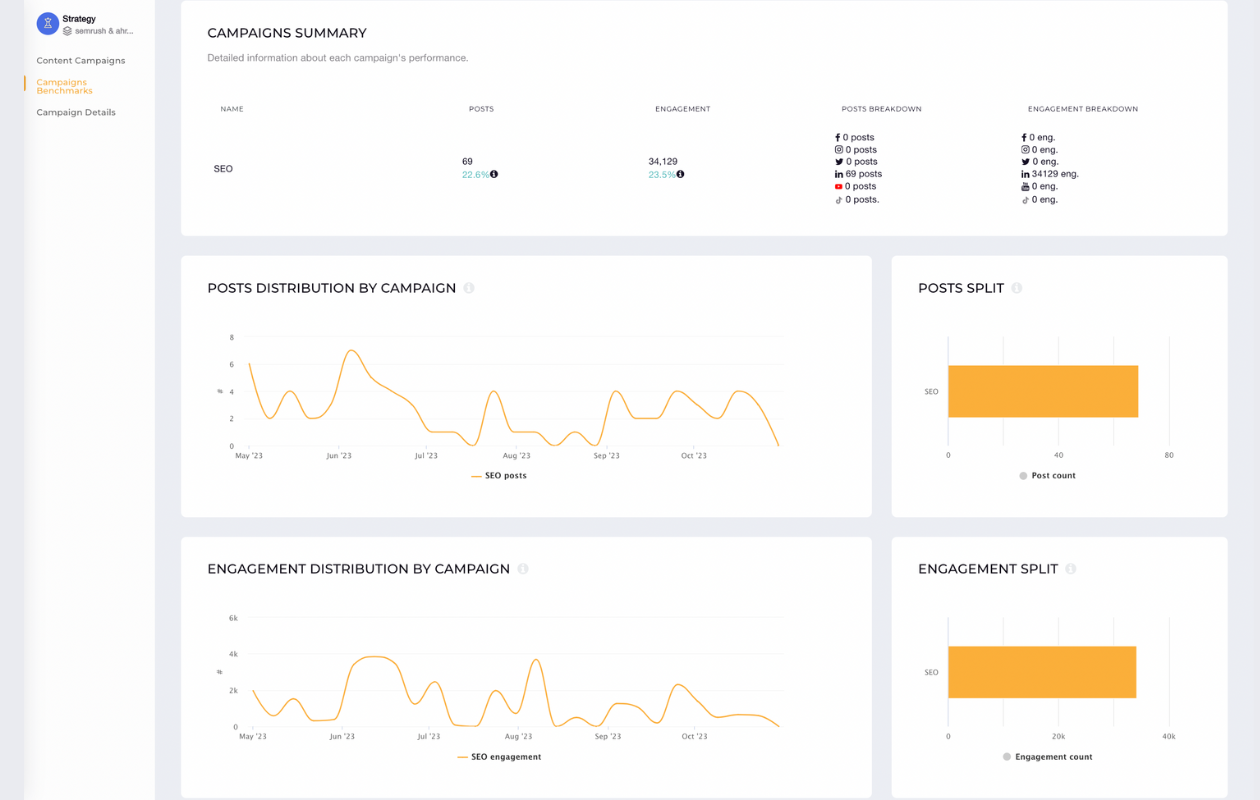Click TikTok icon in engagement breakdown
The width and height of the screenshot is (1260, 800).
coord(1025,200)
